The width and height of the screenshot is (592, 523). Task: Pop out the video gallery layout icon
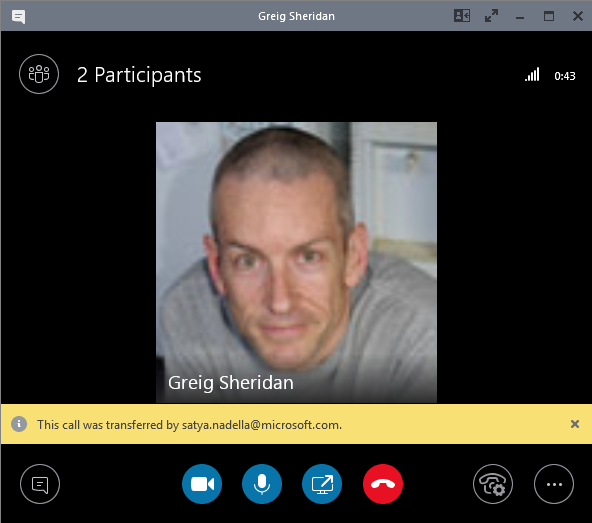(x=462, y=16)
